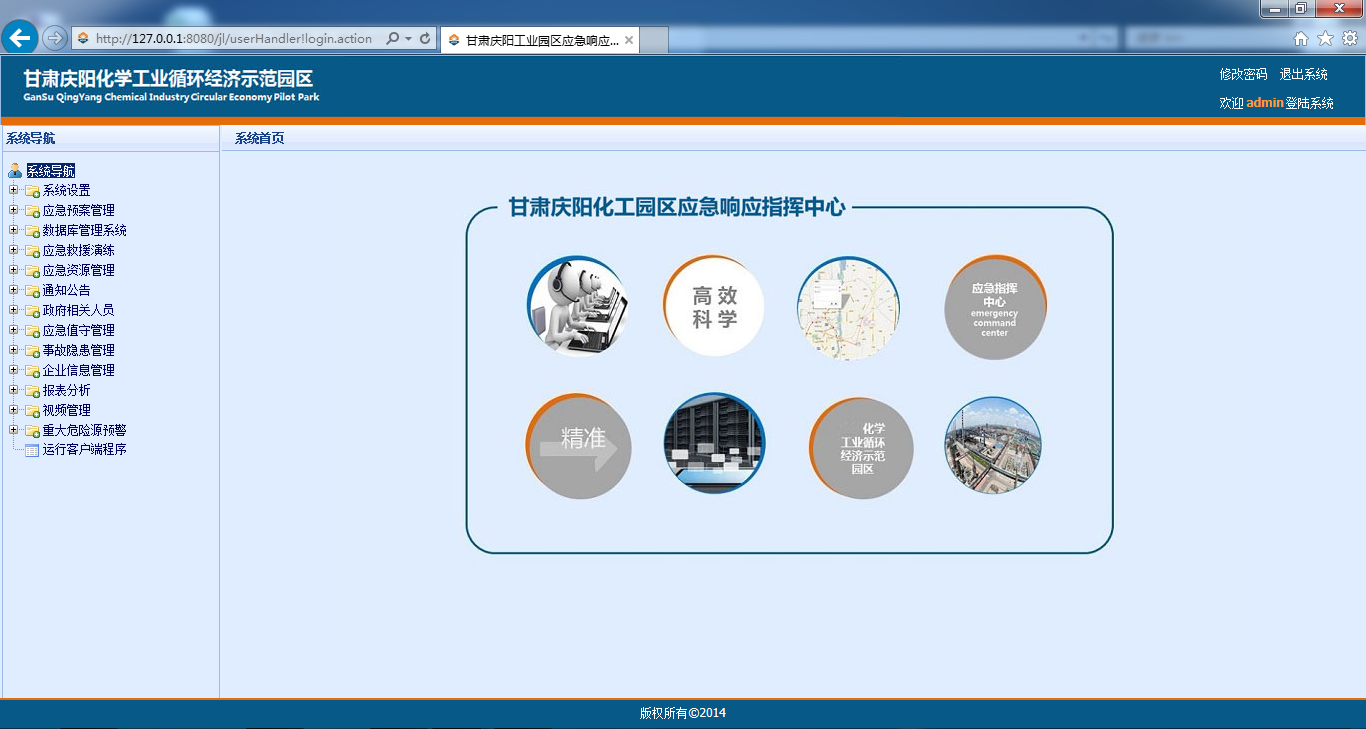This screenshot has height=729, width=1366.
Task: Expand the 应急预案管理 tree node
Action: [x=13, y=210]
